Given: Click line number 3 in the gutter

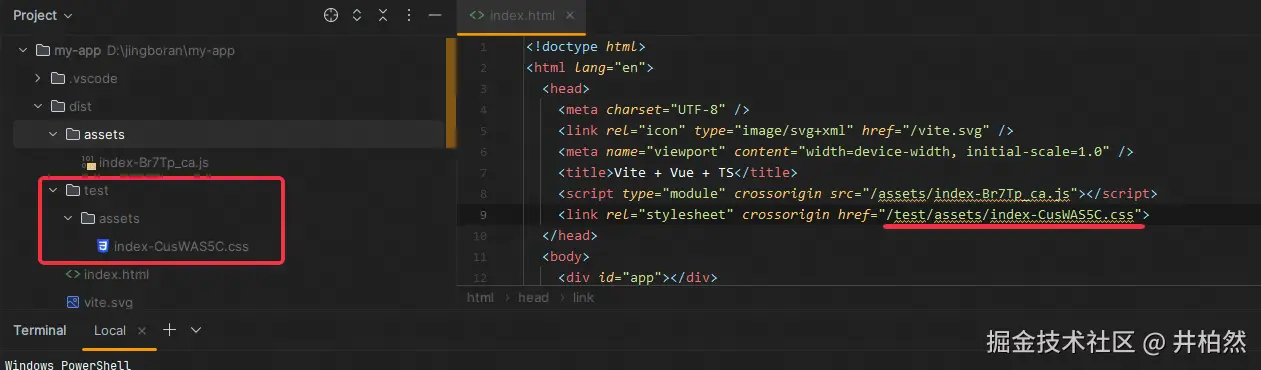Looking at the screenshot, I should [483, 89].
